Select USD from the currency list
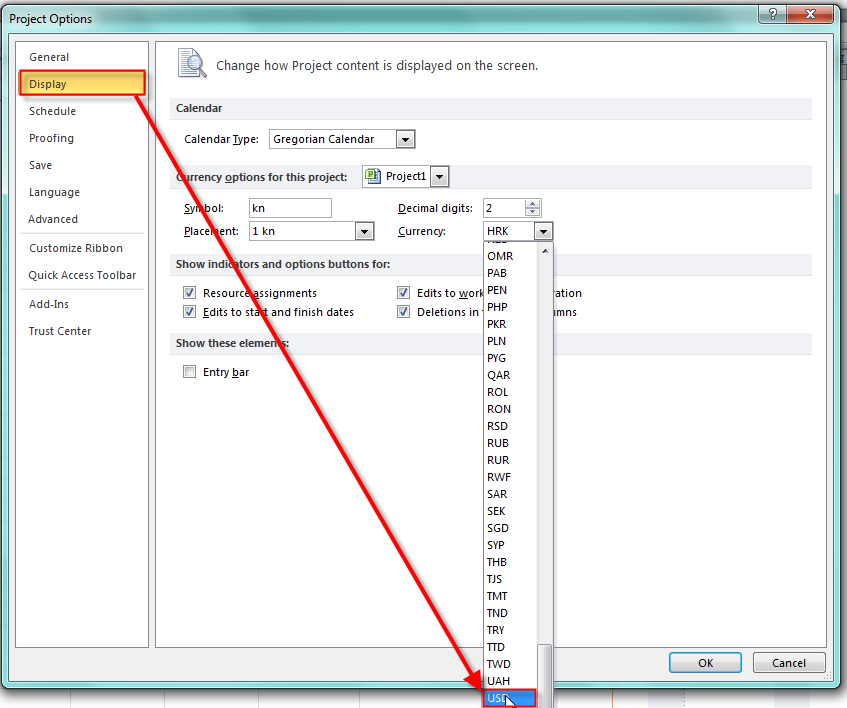Viewport: 847px width, 708px height. click(x=498, y=698)
